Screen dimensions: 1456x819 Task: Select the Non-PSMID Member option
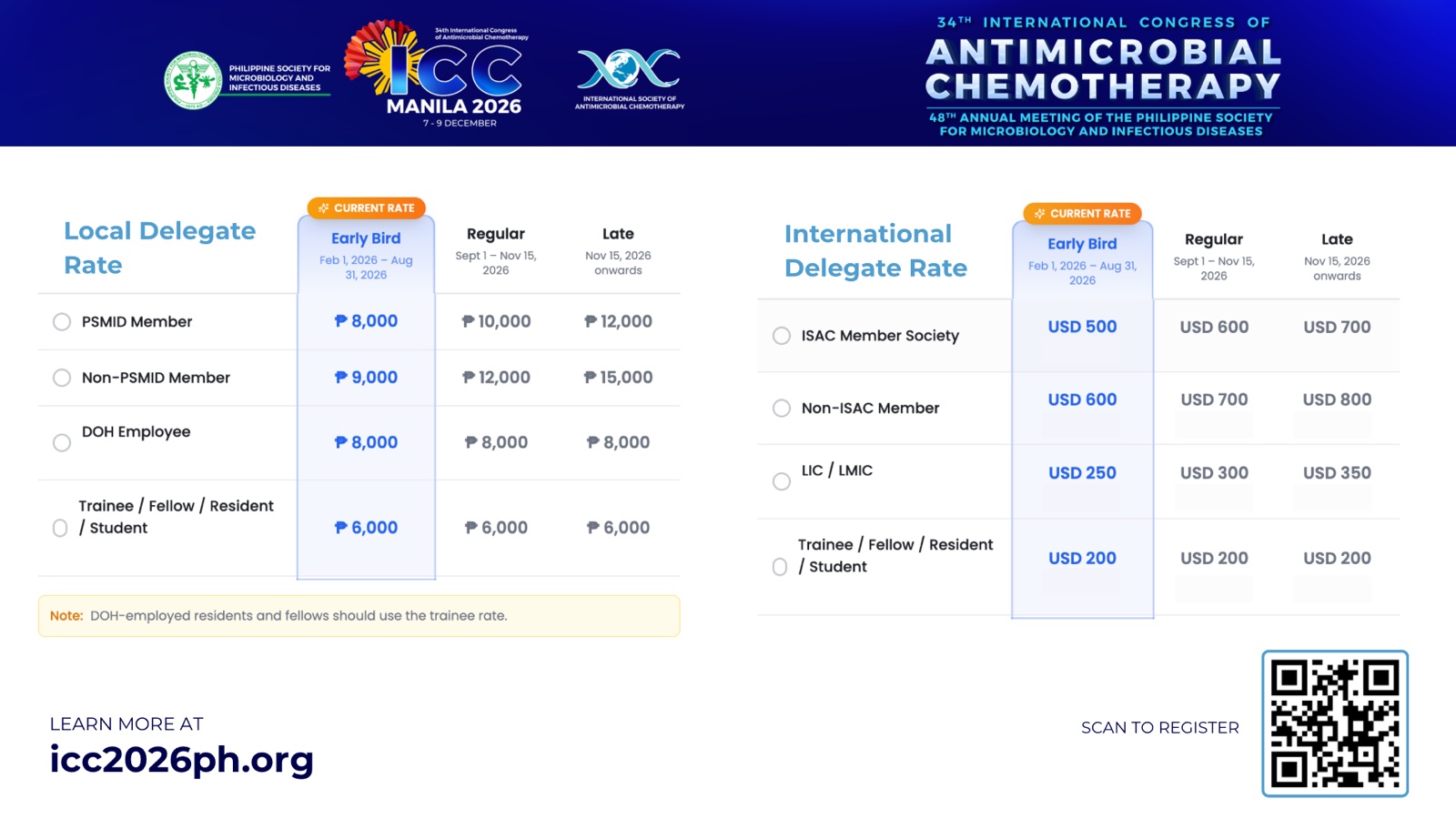[x=62, y=378]
